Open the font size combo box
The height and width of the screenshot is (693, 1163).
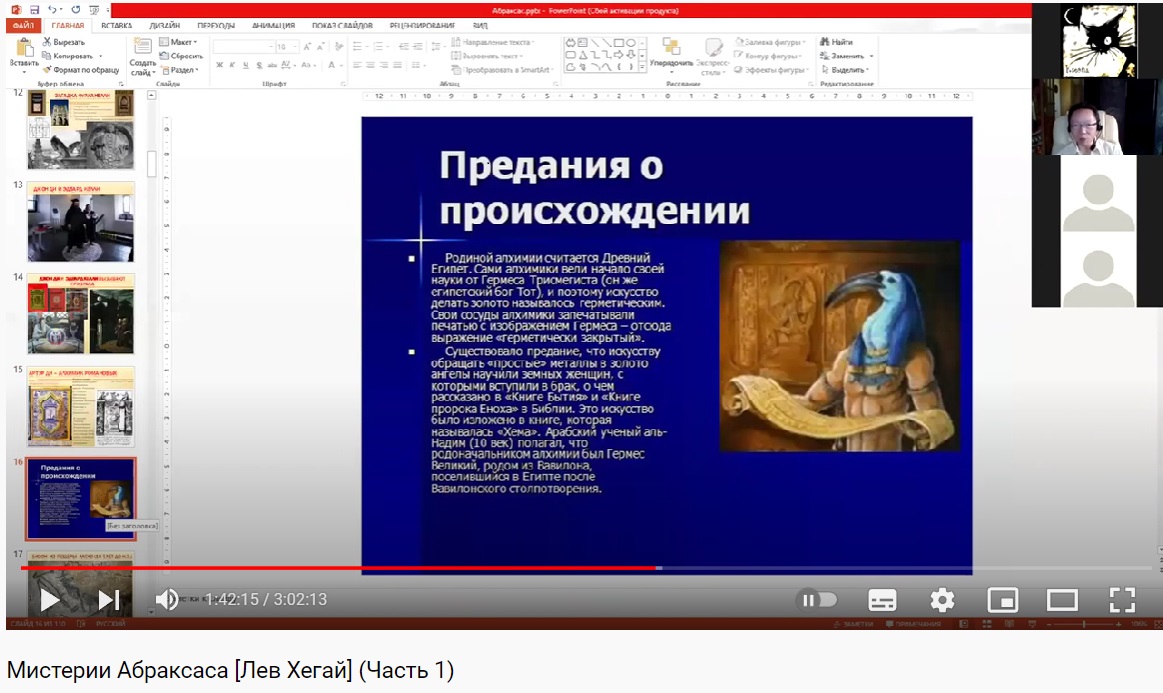286,47
